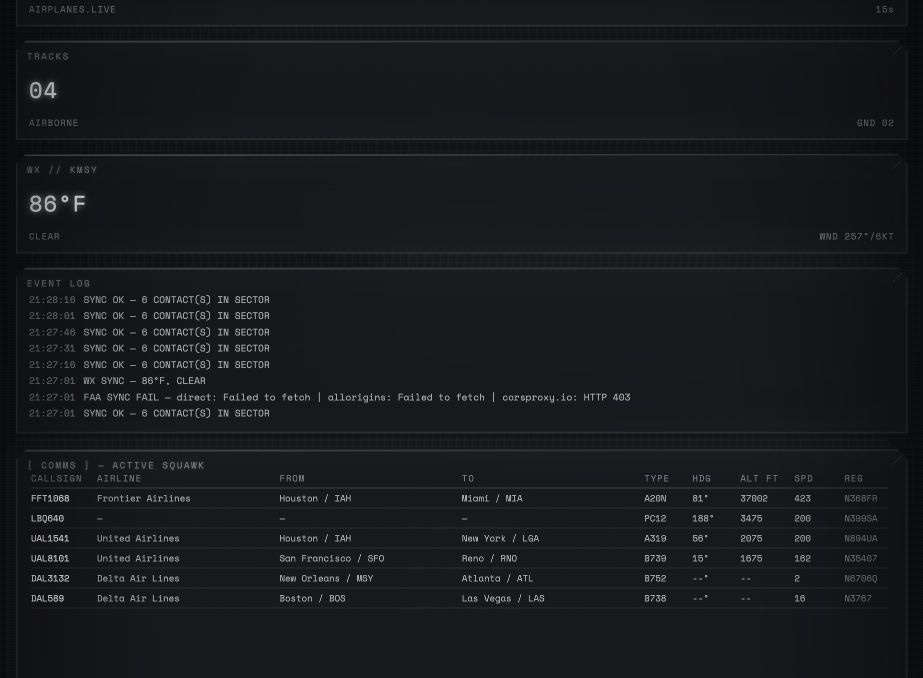Click the WX SYNC – 86°F, CLEAR log entry
This screenshot has height=678, width=923.
pyautogui.click(x=117, y=381)
